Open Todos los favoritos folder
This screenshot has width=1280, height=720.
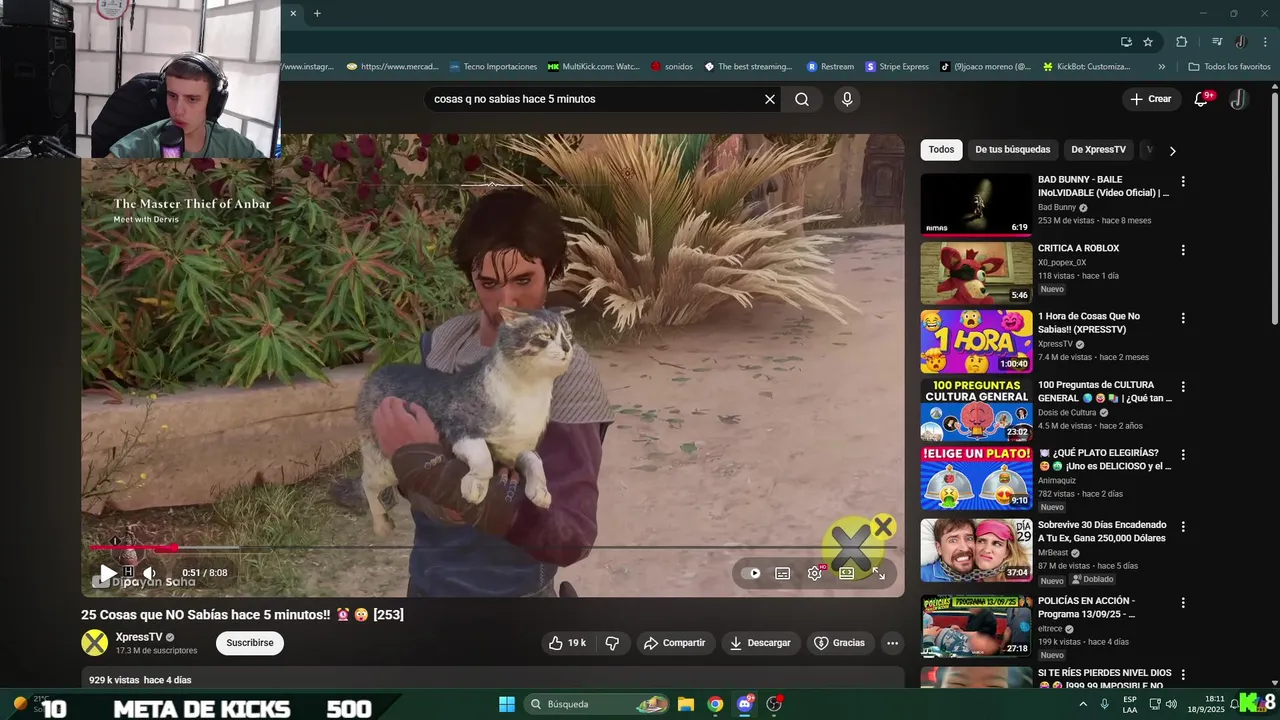[x=1229, y=67]
